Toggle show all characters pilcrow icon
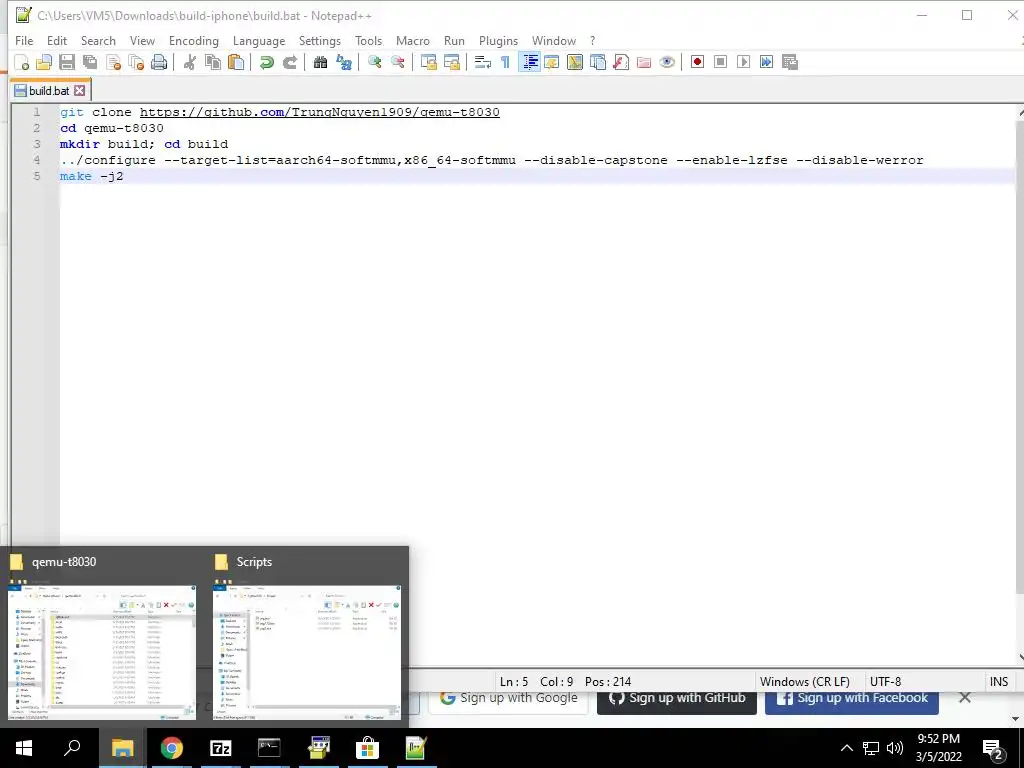Image resolution: width=1024 pixels, height=768 pixels. click(x=505, y=62)
